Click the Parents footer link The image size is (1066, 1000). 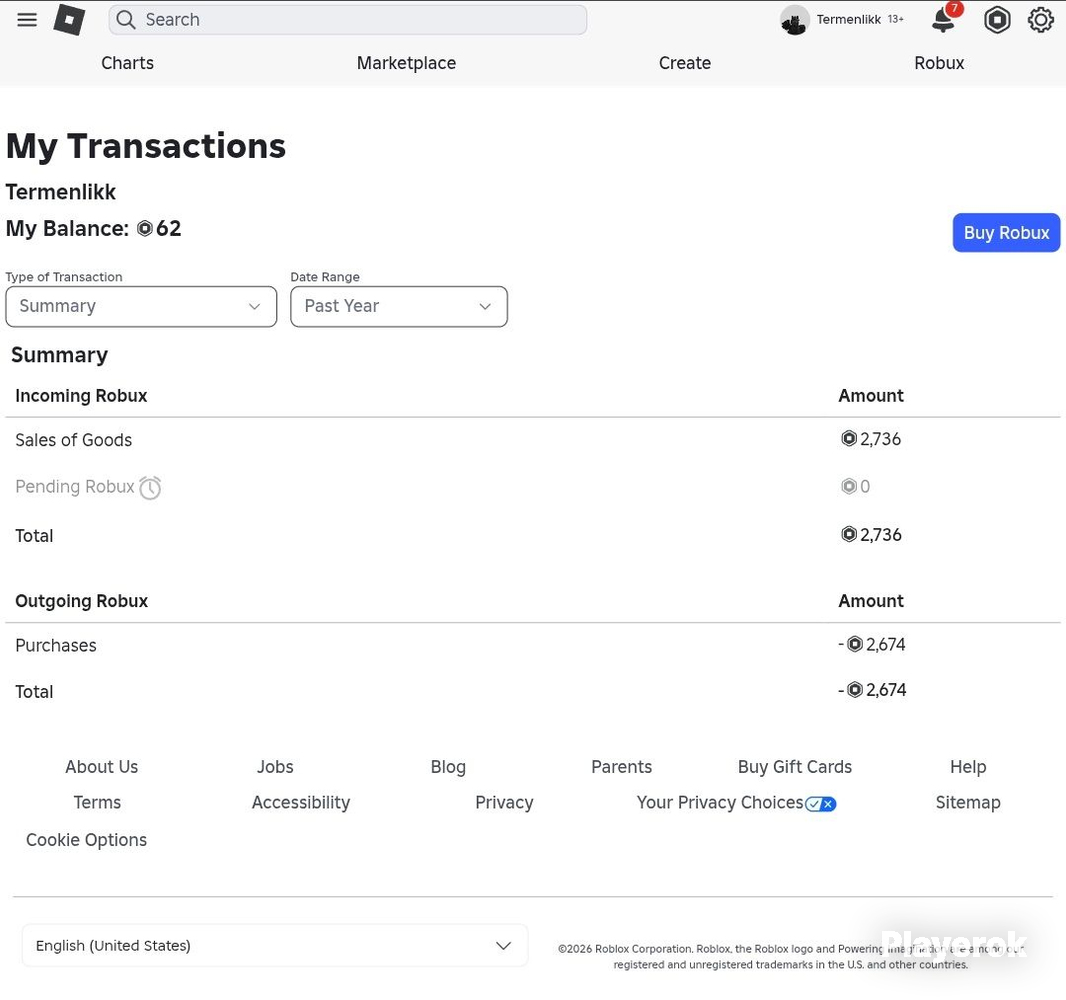(621, 767)
